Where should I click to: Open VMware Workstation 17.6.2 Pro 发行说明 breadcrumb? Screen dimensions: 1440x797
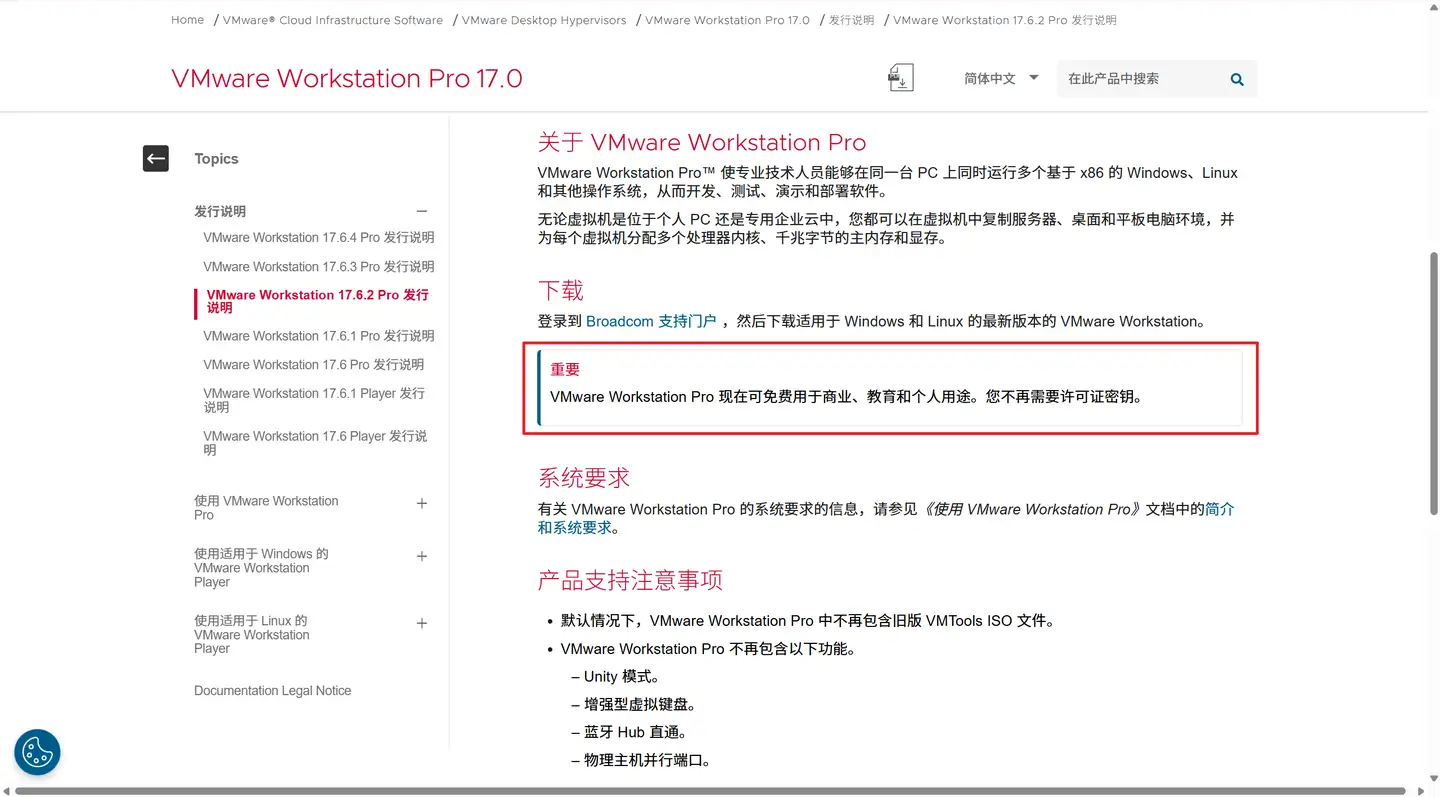pyautogui.click(x=1005, y=20)
